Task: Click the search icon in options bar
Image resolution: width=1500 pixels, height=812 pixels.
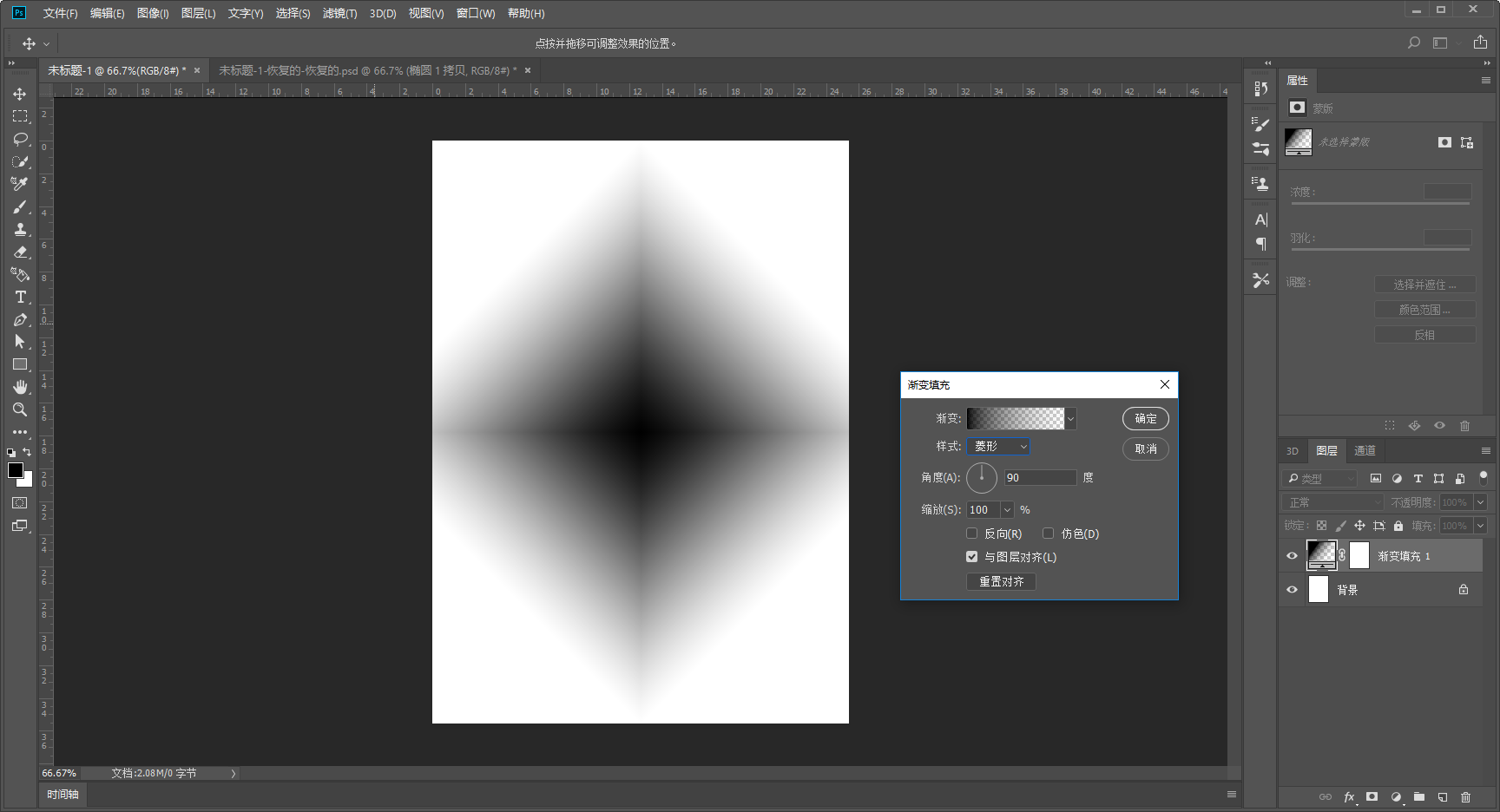Action: coord(1414,43)
